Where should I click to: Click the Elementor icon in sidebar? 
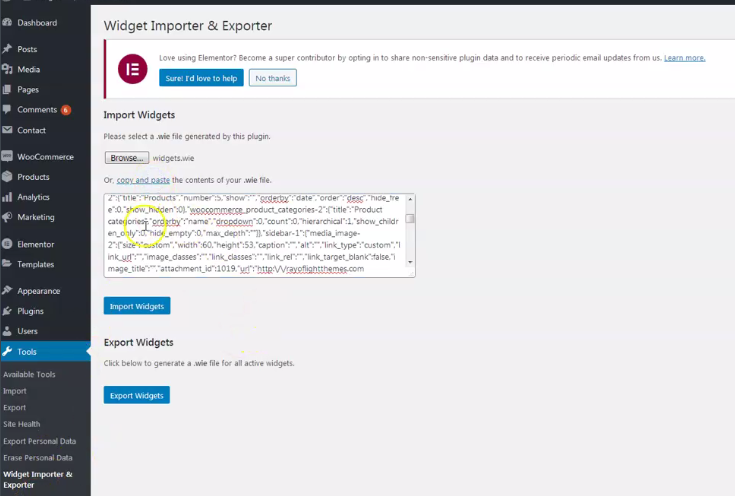pos(8,244)
